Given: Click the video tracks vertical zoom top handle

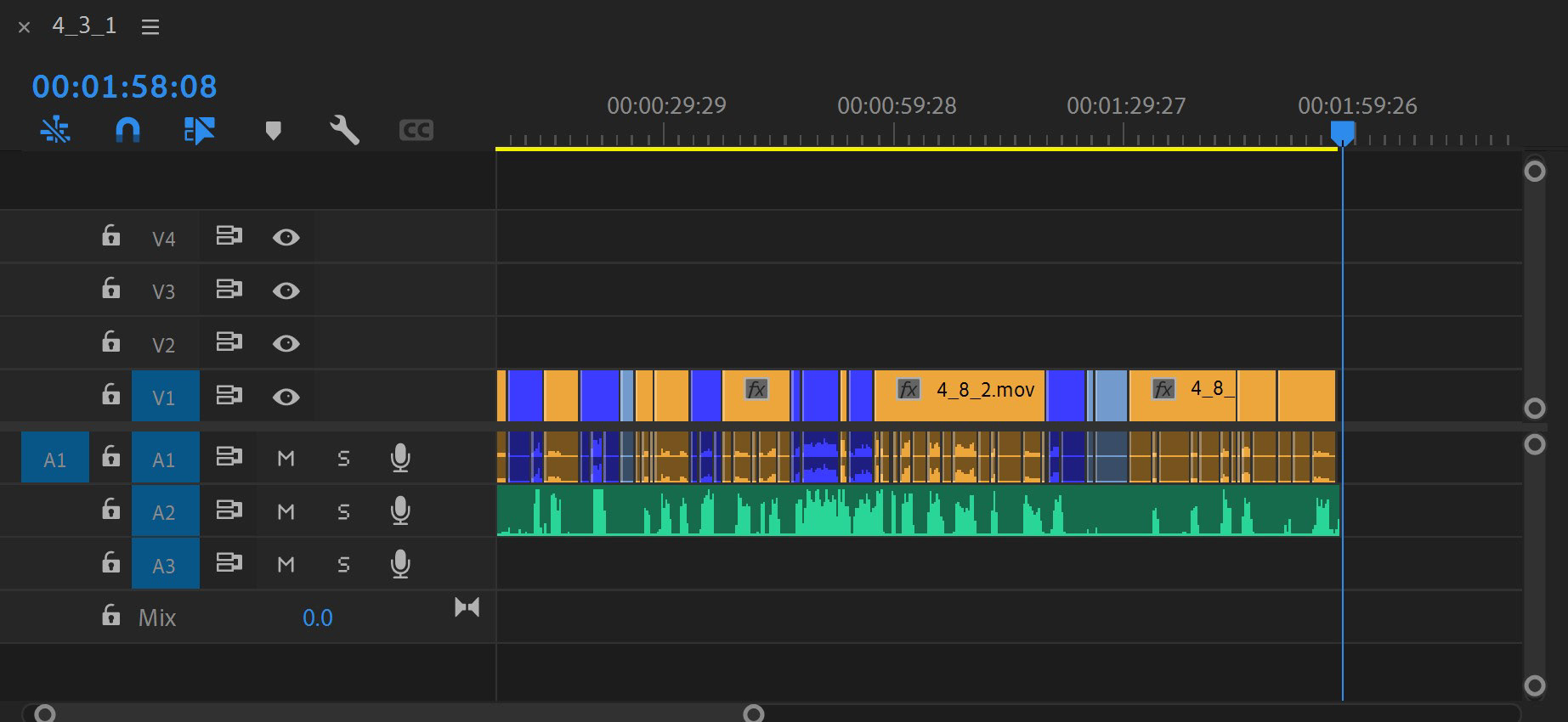Looking at the screenshot, I should coord(1534,172).
